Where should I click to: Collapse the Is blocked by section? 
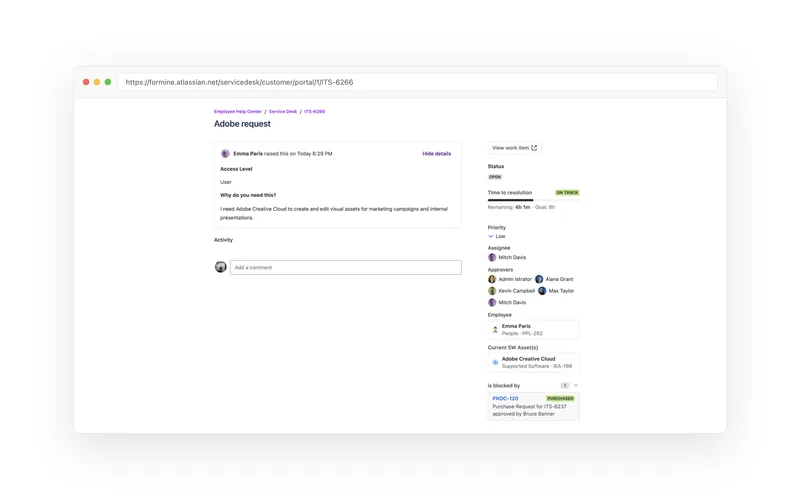tap(576, 386)
